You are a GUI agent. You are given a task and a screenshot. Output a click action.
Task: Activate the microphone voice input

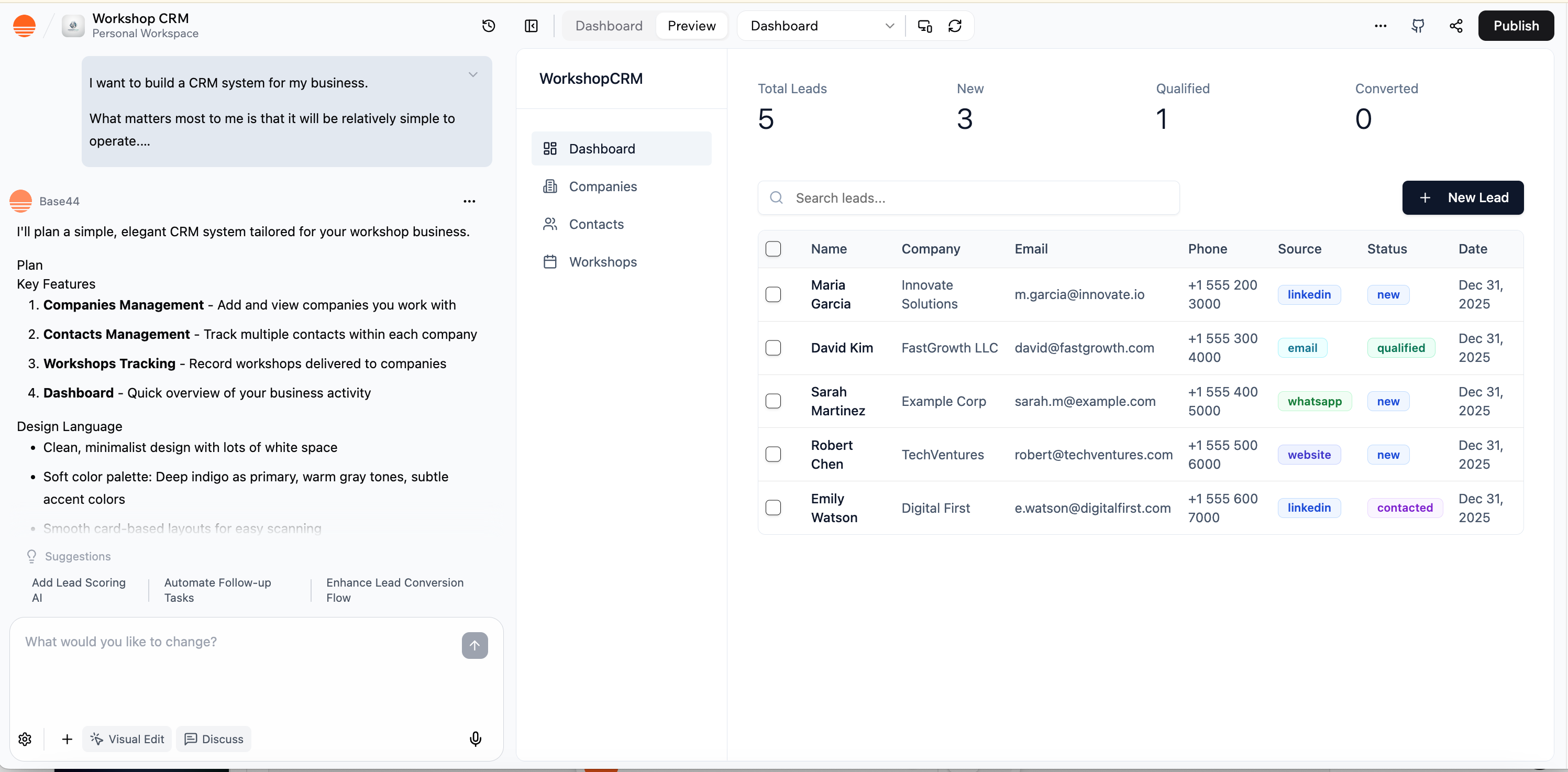click(x=476, y=738)
